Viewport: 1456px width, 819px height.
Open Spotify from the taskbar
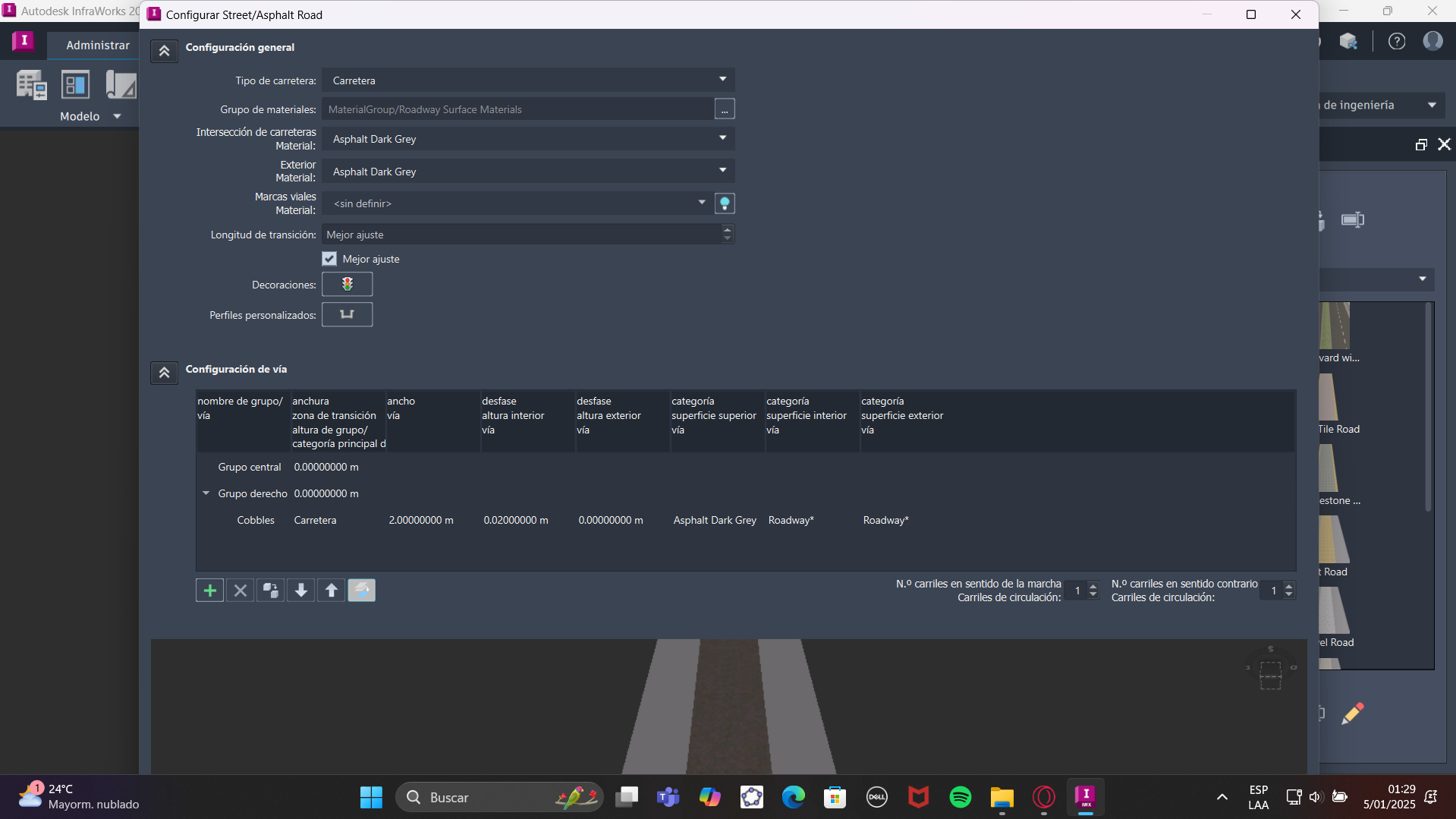tap(960, 797)
